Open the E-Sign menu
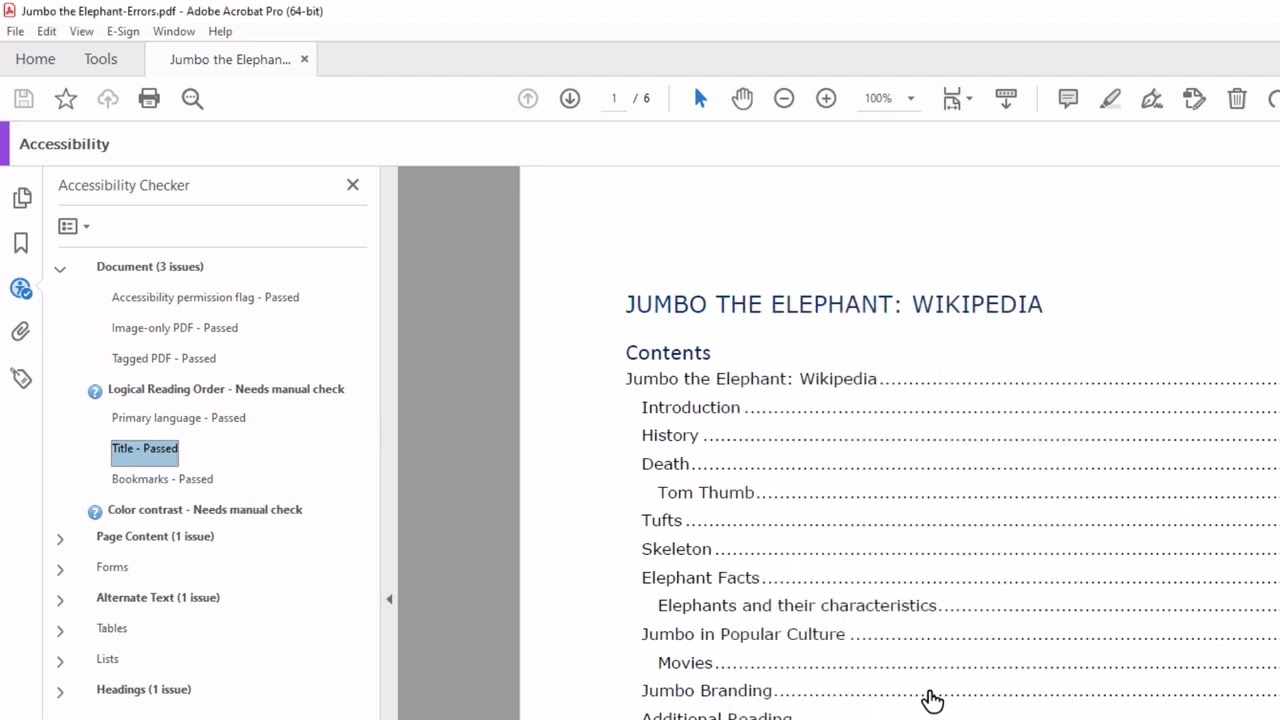The width and height of the screenshot is (1280, 720). click(x=124, y=32)
